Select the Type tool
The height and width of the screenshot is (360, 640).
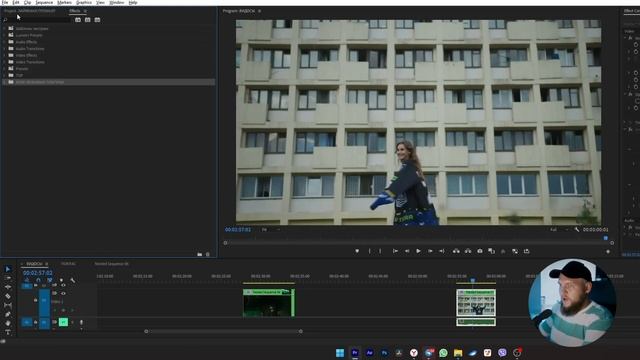8,332
